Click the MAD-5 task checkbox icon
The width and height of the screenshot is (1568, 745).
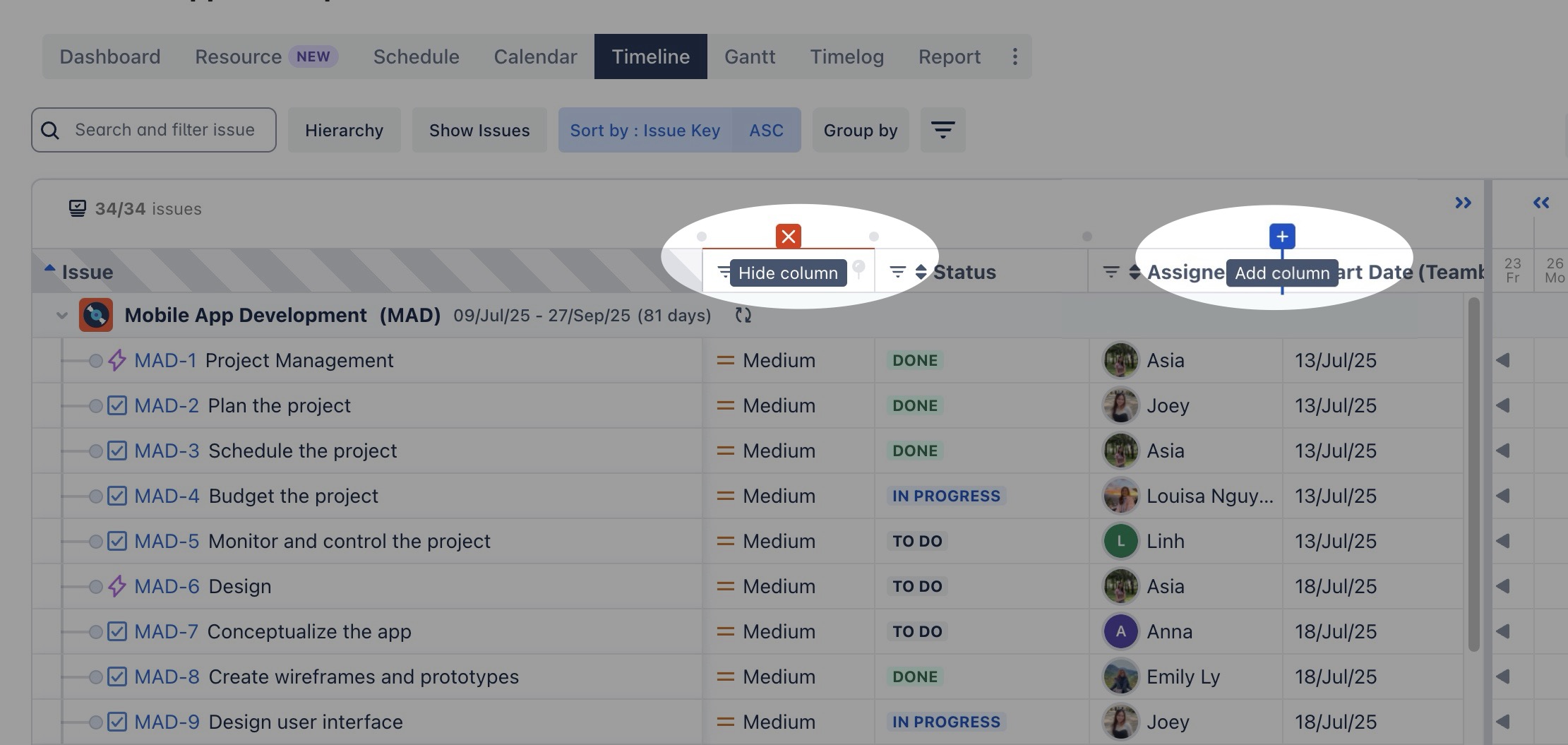[x=117, y=541]
